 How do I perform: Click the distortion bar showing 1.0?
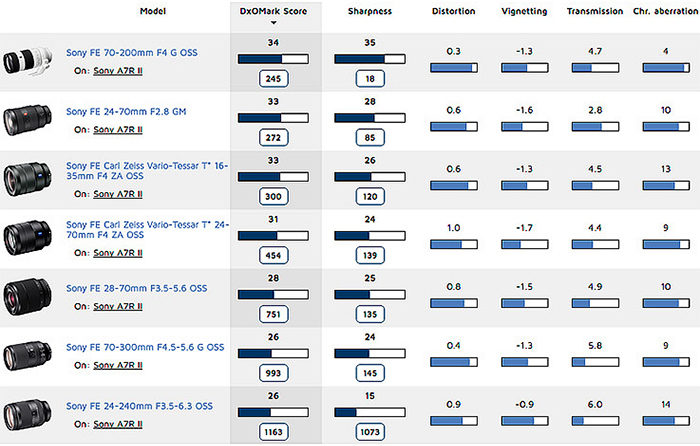pos(454,244)
